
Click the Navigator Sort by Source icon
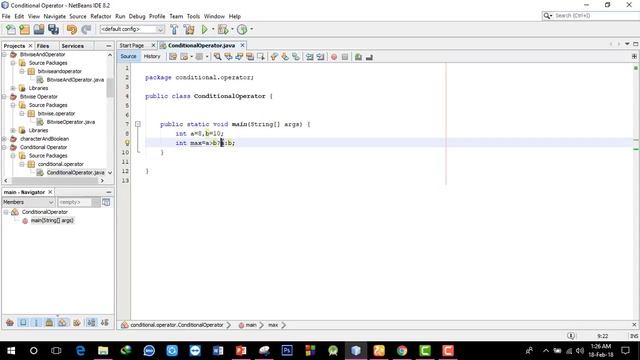(x=105, y=322)
